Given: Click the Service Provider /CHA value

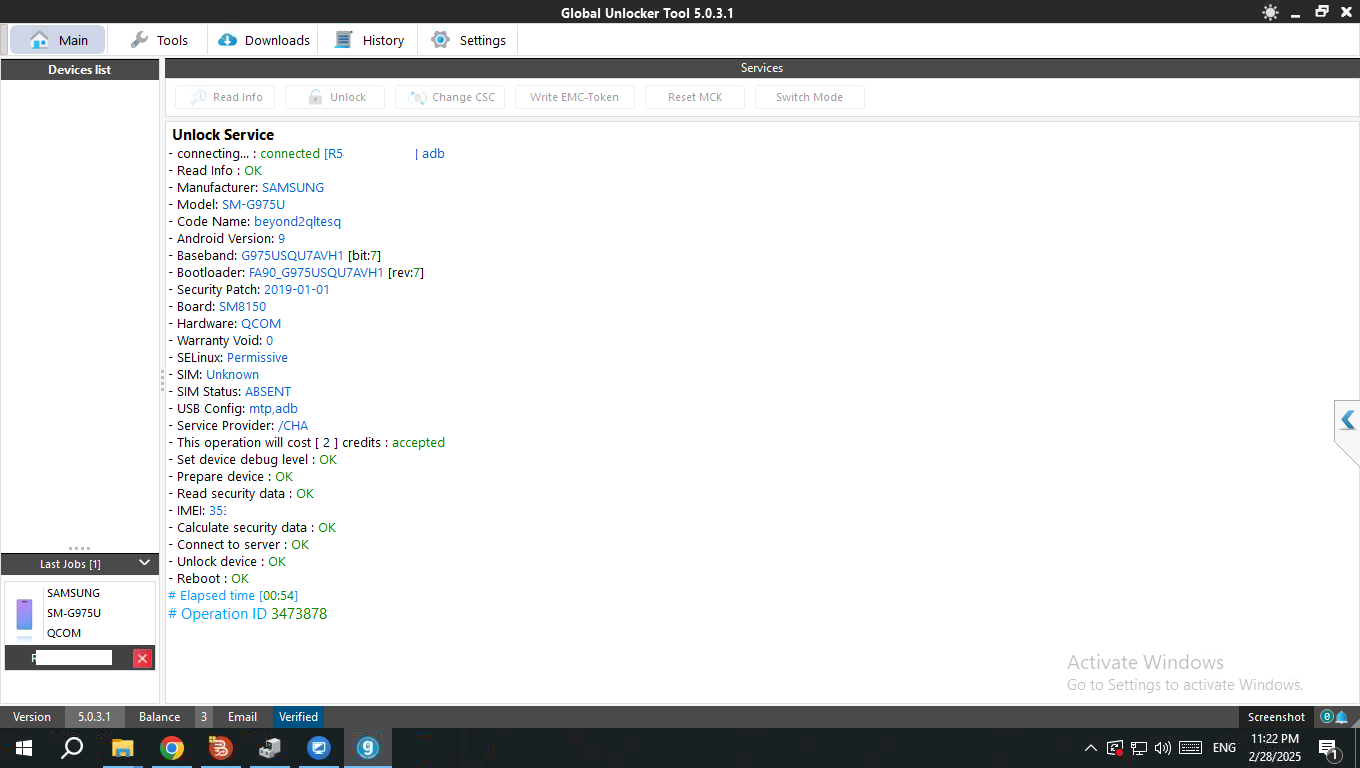Looking at the screenshot, I should coord(293,426).
